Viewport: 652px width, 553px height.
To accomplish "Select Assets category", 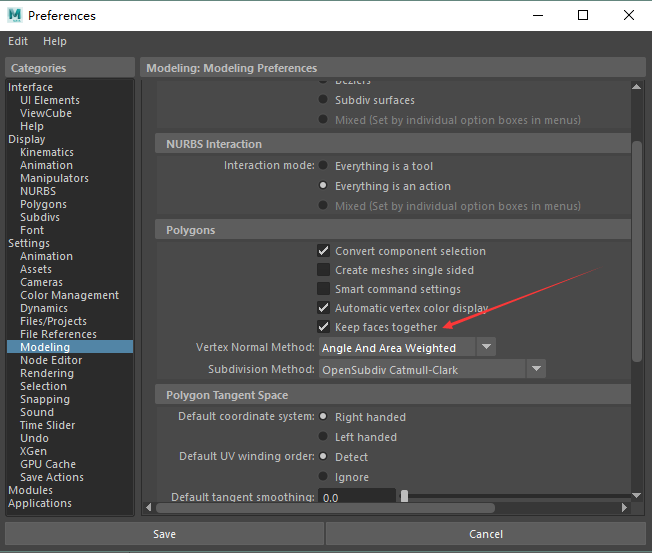I will click(36, 269).
